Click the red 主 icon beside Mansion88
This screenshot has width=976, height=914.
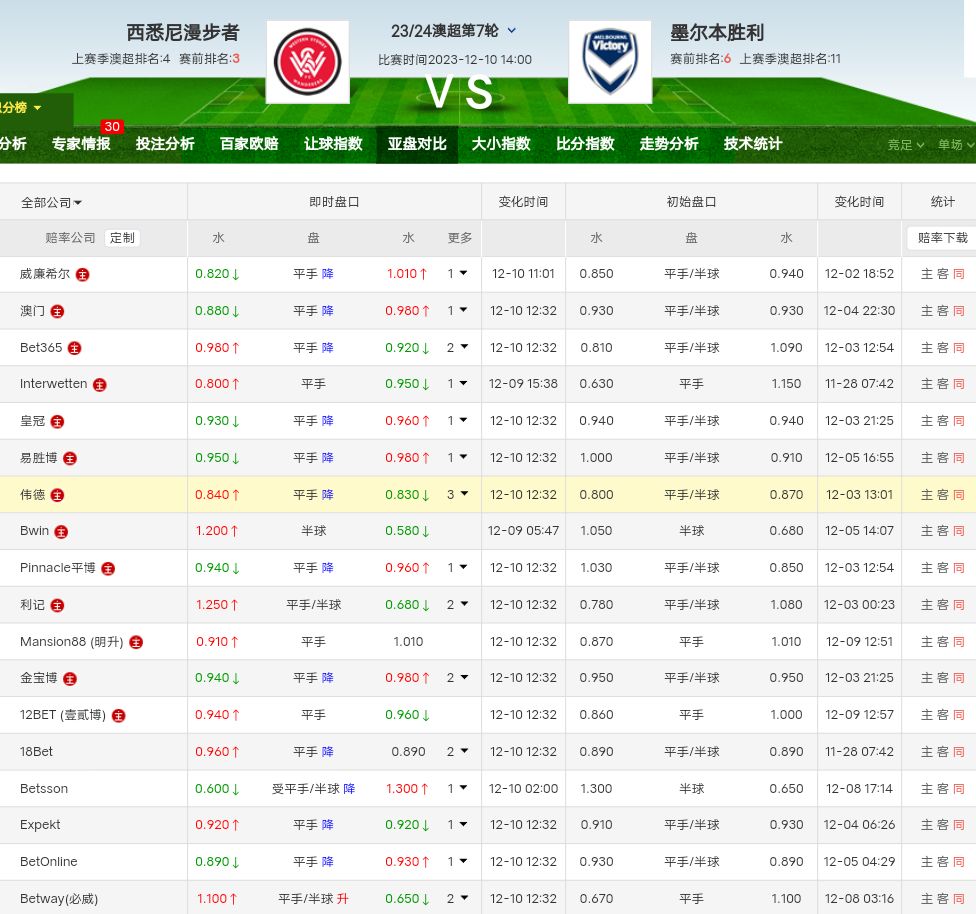136,642
